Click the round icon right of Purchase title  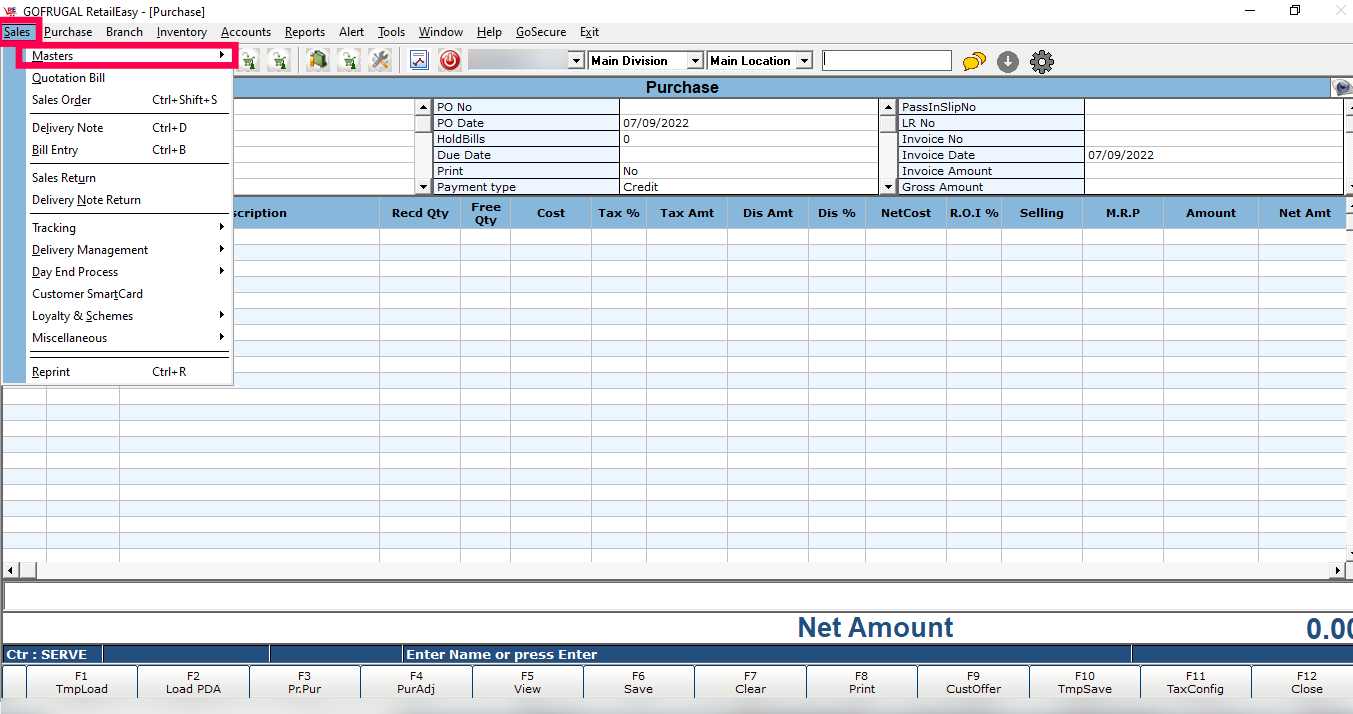(x=1342, y=88)
